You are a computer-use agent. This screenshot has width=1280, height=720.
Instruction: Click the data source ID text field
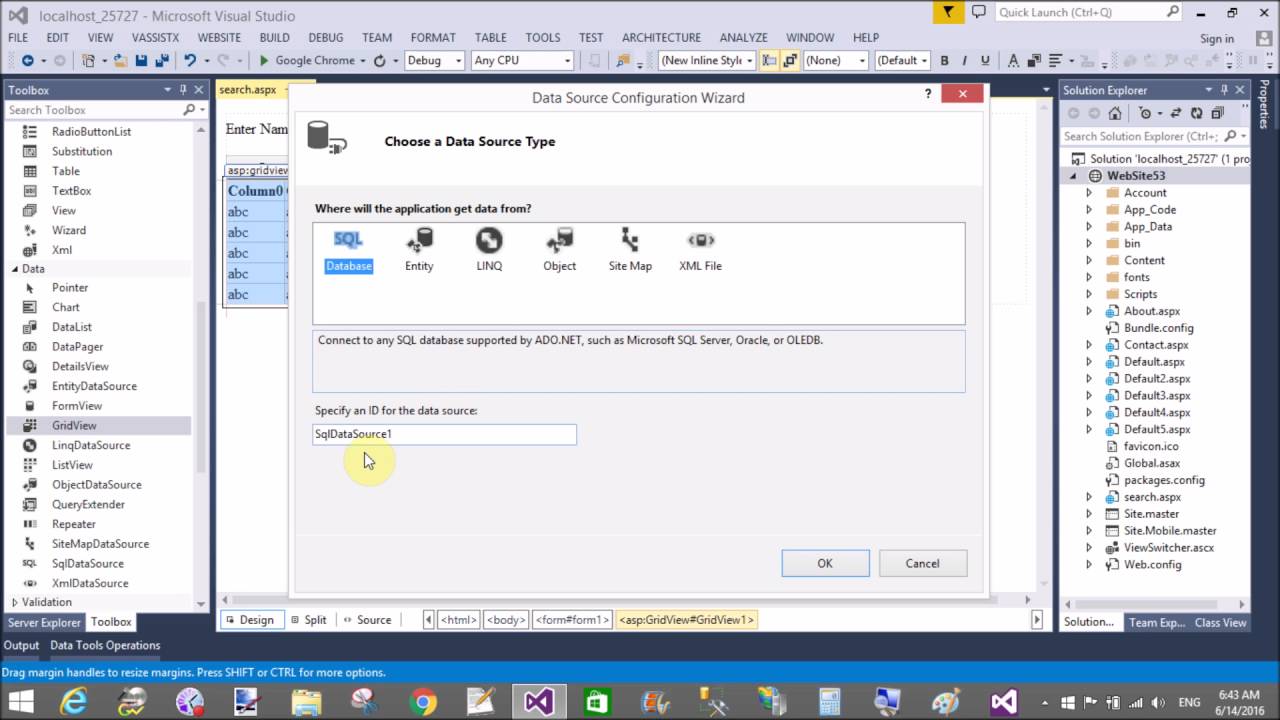click(444, 434)
